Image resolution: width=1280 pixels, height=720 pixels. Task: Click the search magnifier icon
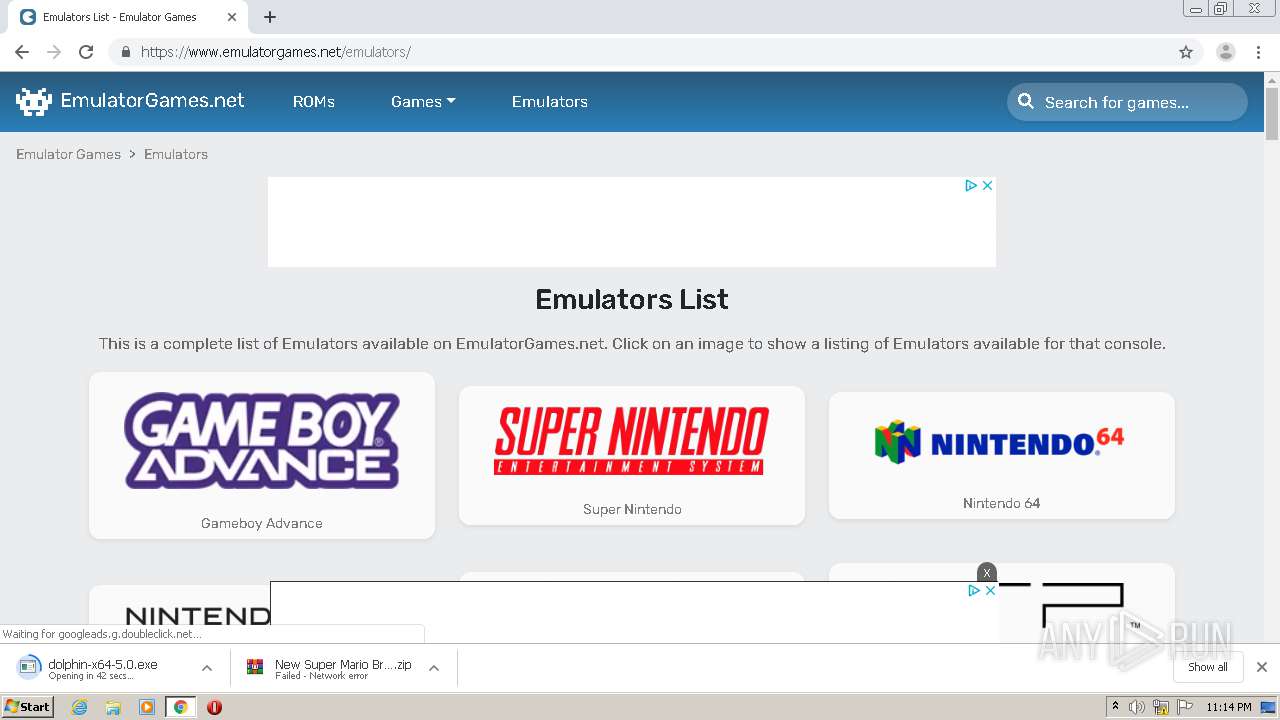pyautogui.click(x=1026, y=101)
